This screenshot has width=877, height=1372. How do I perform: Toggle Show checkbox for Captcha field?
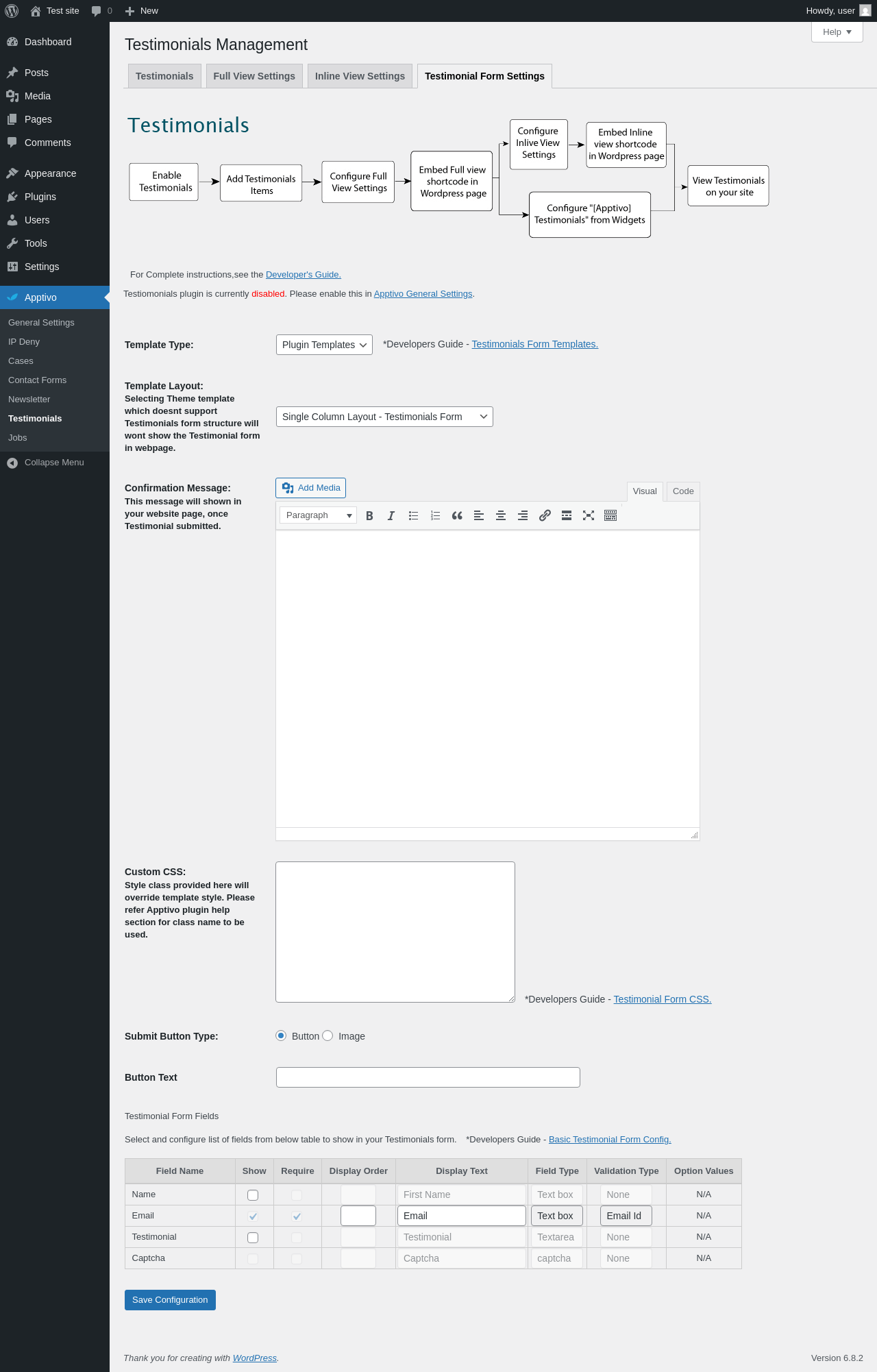253,1259
